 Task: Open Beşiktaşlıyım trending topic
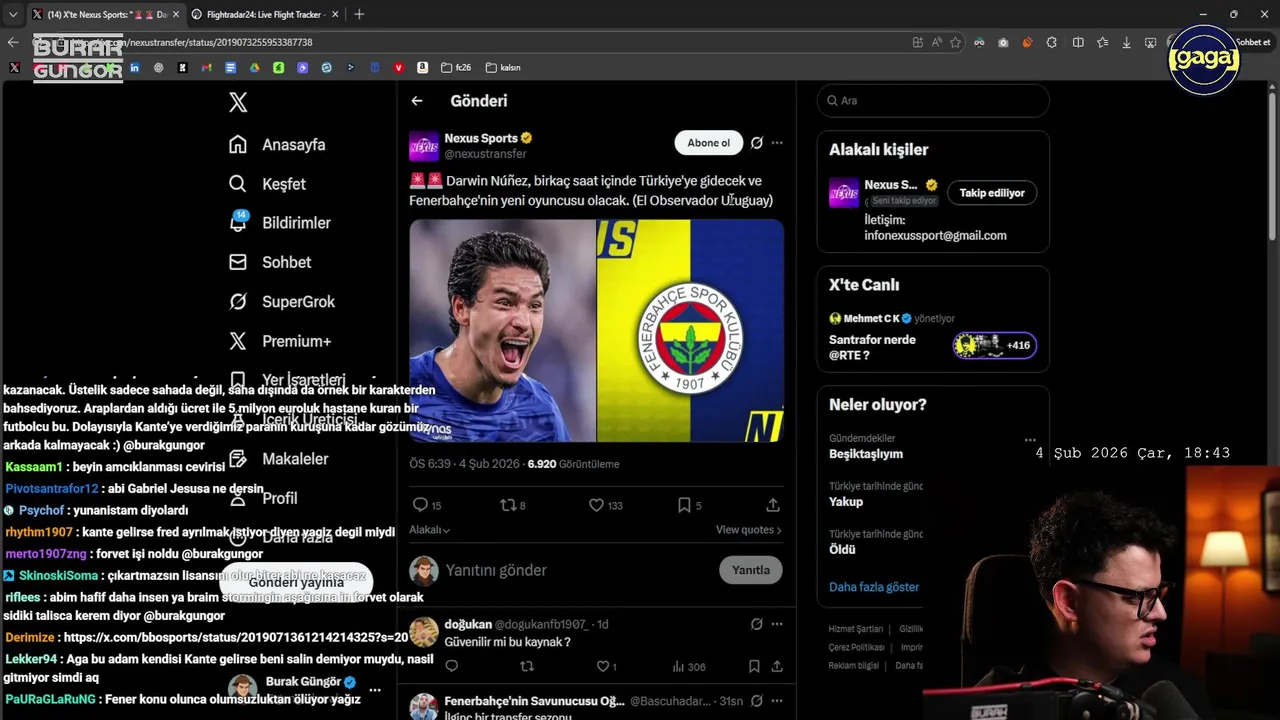tap(866, 454)
